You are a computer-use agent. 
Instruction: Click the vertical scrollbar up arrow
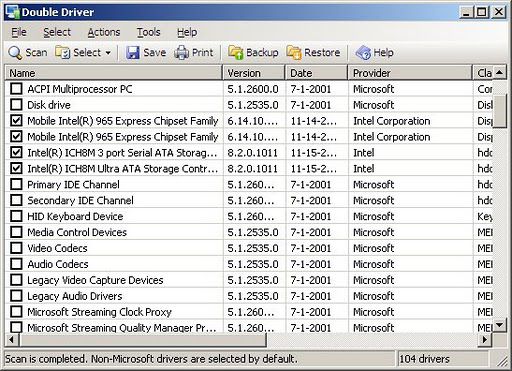click(499, 72)
